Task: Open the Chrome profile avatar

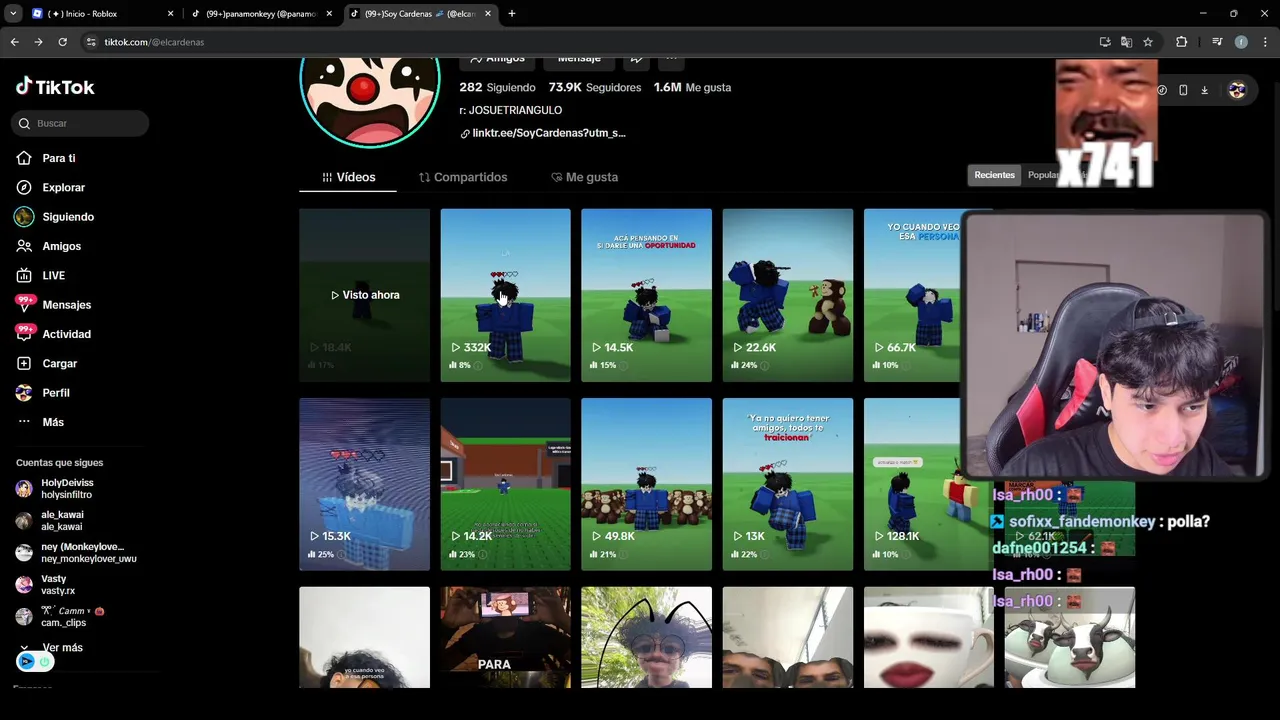Action: (x=1241, y=42)
